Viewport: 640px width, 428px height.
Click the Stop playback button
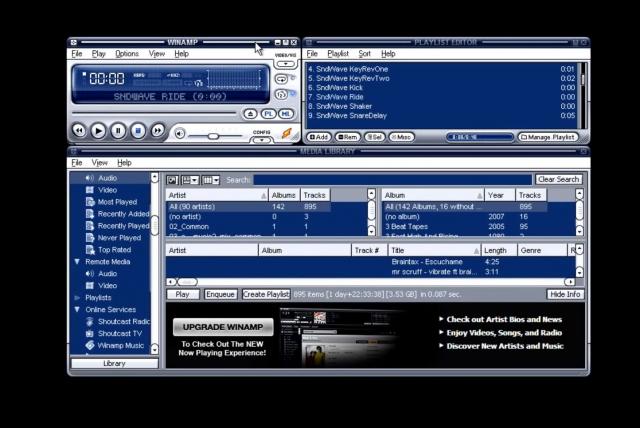tap(138, 131)
